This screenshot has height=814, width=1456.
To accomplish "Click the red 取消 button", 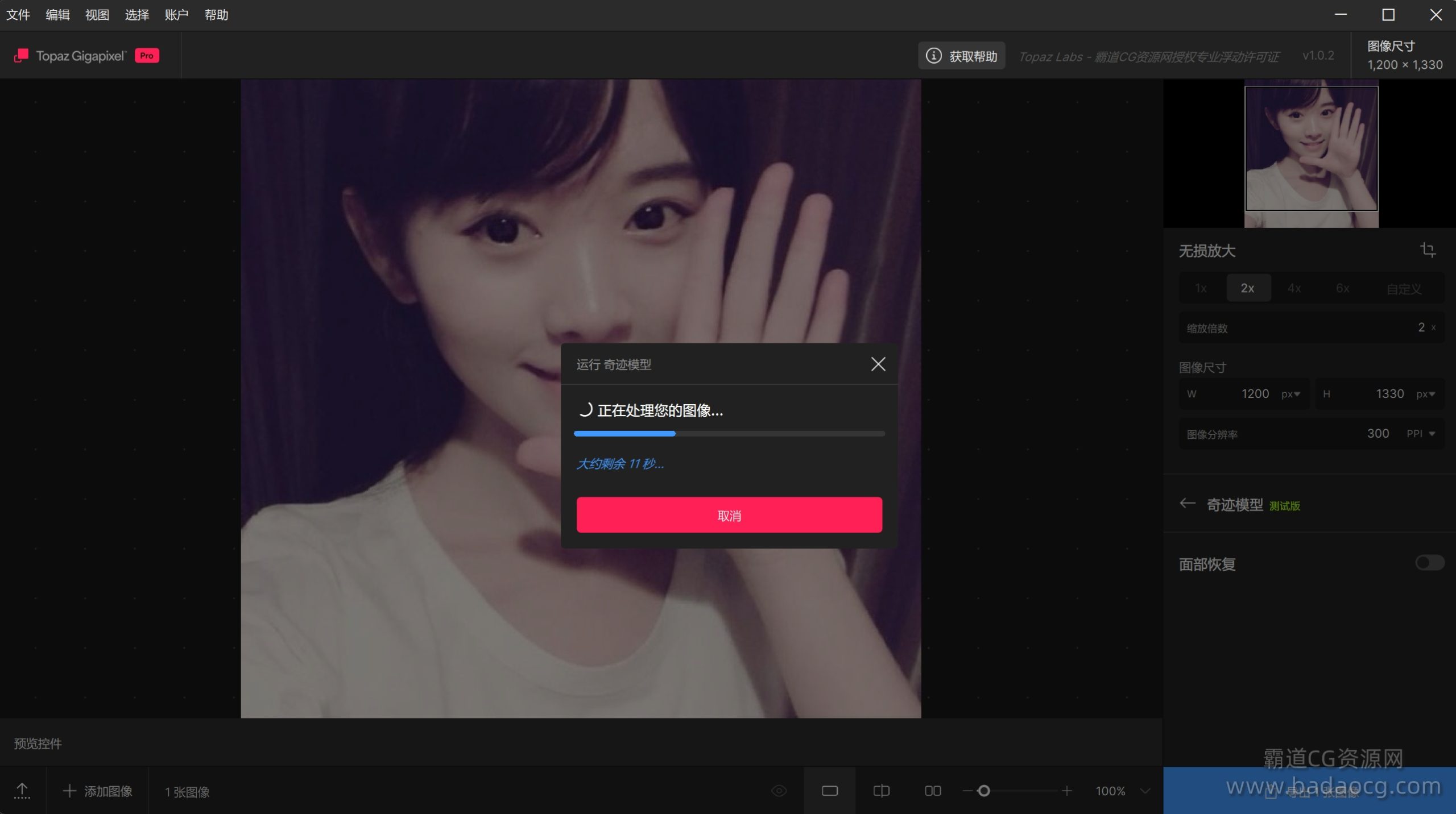I will (729, 515).
